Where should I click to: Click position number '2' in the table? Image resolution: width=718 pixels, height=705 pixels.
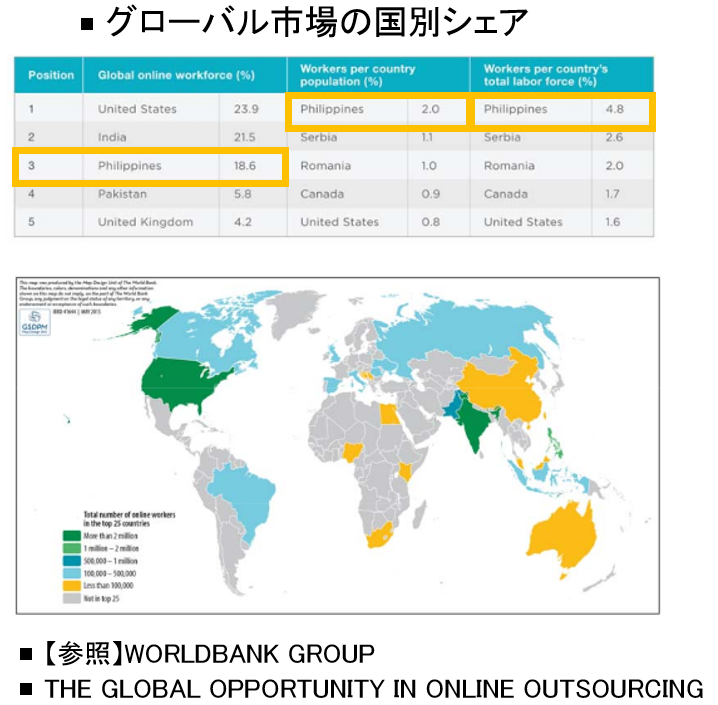point(31,137)
